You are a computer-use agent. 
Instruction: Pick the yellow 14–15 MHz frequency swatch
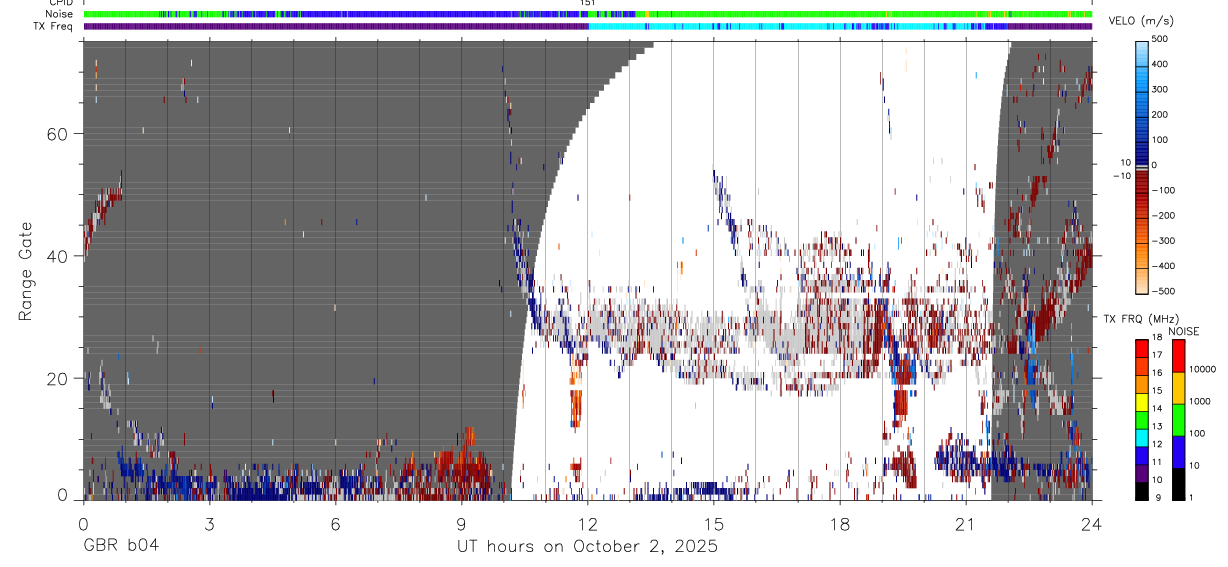[1141, 401]
